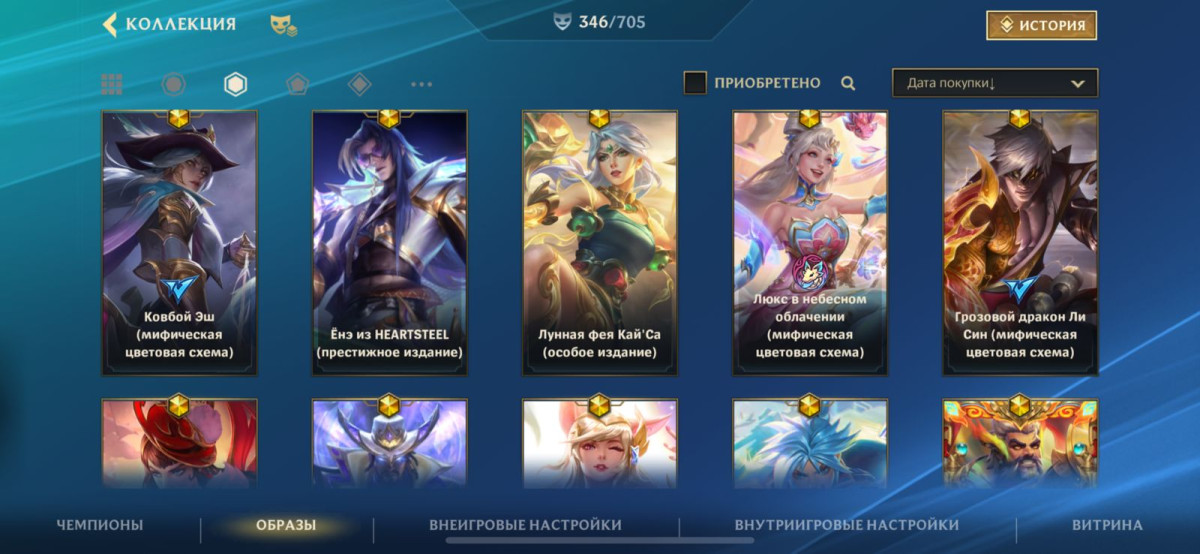The width and height of the screenshot is (1200, 554).
Task: Select the circle rarity filter icon
Action: click(173, 85)
